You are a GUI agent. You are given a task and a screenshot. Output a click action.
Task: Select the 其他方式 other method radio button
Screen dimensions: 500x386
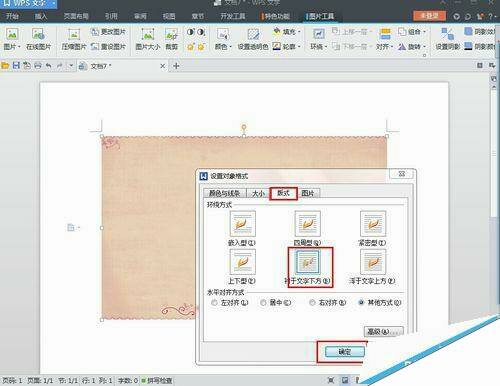click(361, 303)
